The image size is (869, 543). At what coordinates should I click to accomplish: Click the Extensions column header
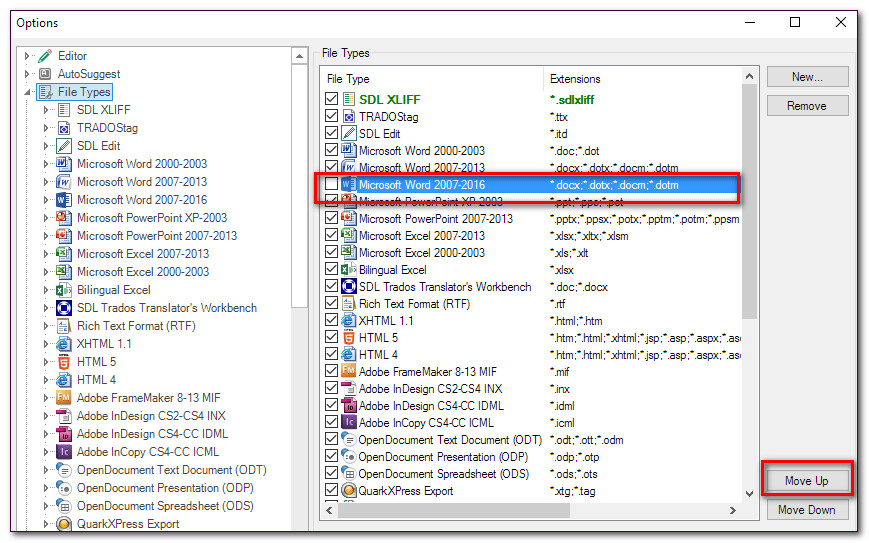pyautogui.click(x=575, y=79)
